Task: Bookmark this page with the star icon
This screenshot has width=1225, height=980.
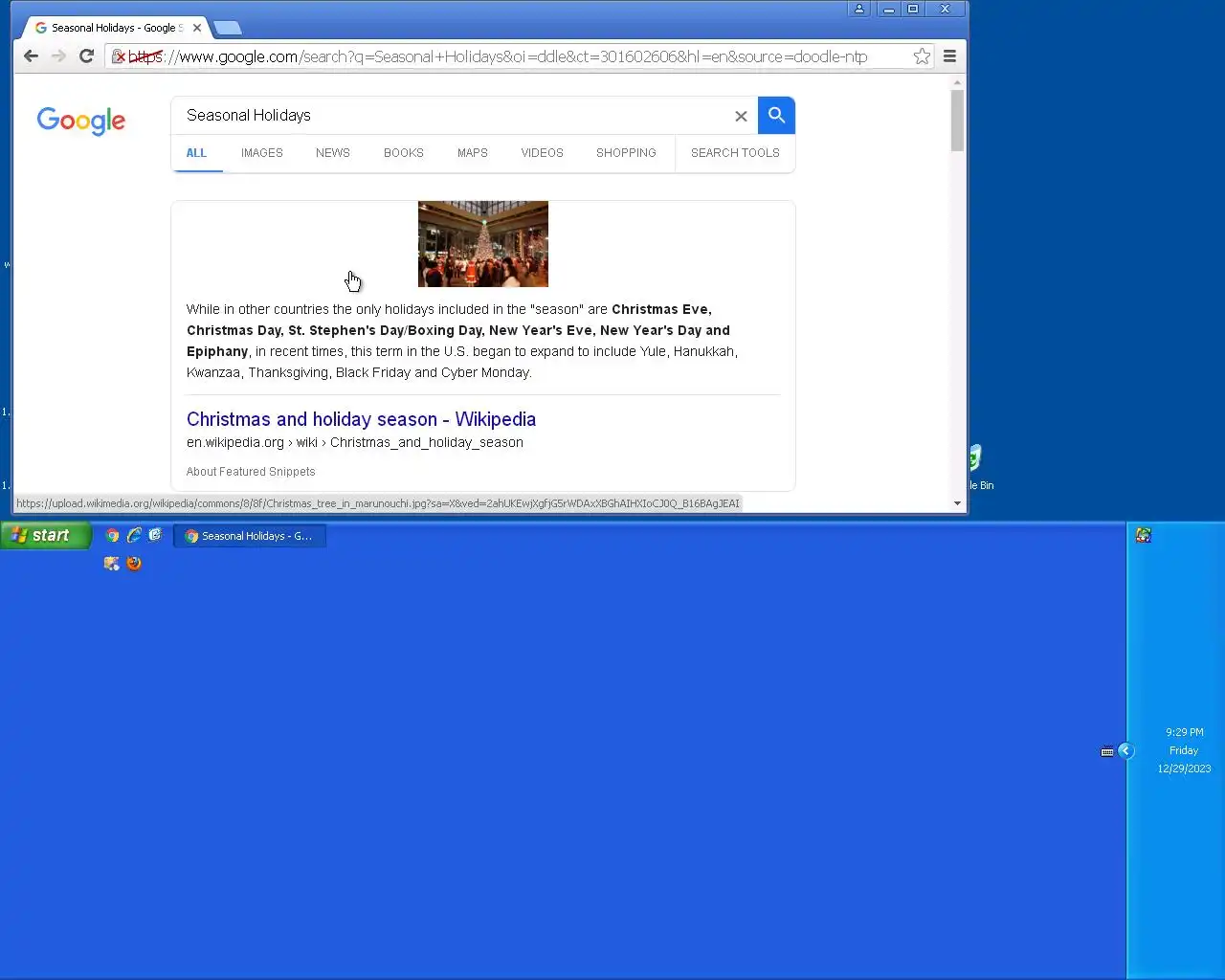Action: coord(922,56)
